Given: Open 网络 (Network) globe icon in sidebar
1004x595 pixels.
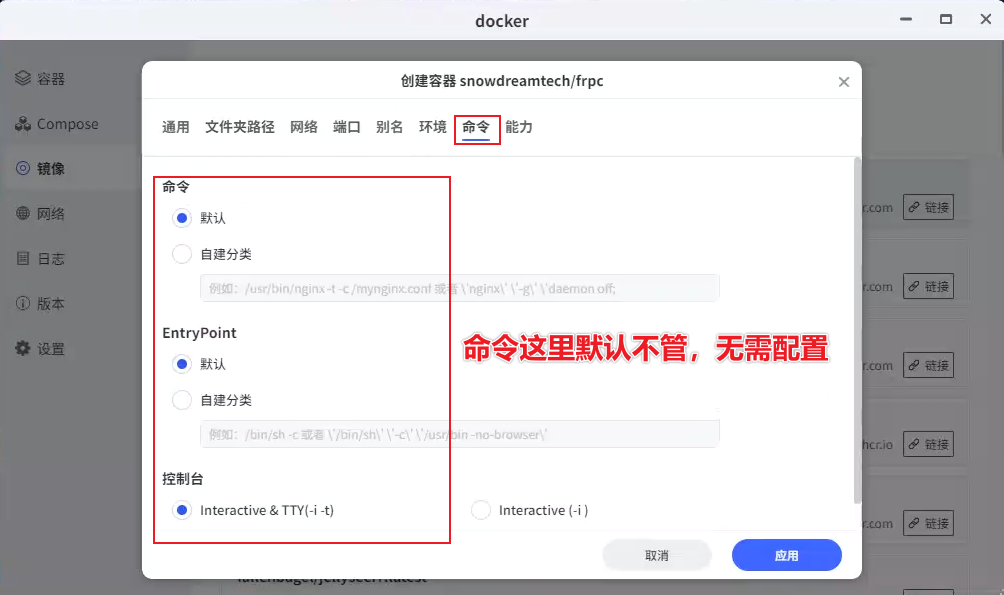Looking at the screenshot, I should (23, 214).
